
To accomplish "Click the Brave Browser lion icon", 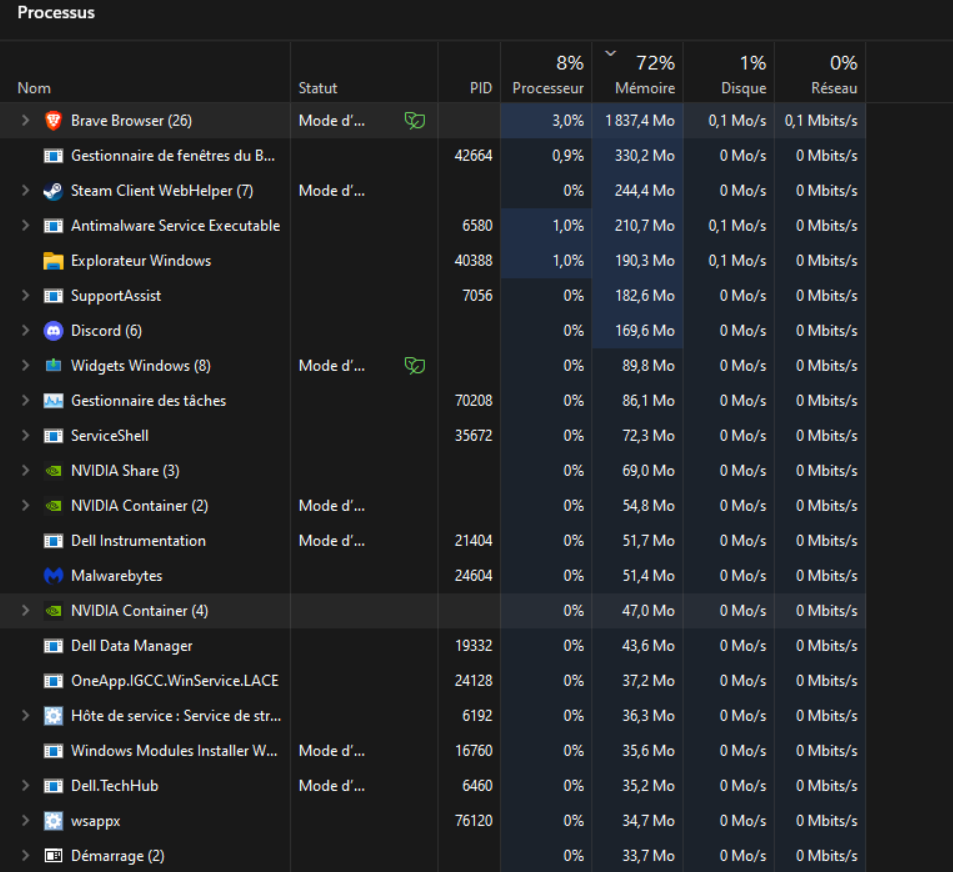I will coord(53,121).
